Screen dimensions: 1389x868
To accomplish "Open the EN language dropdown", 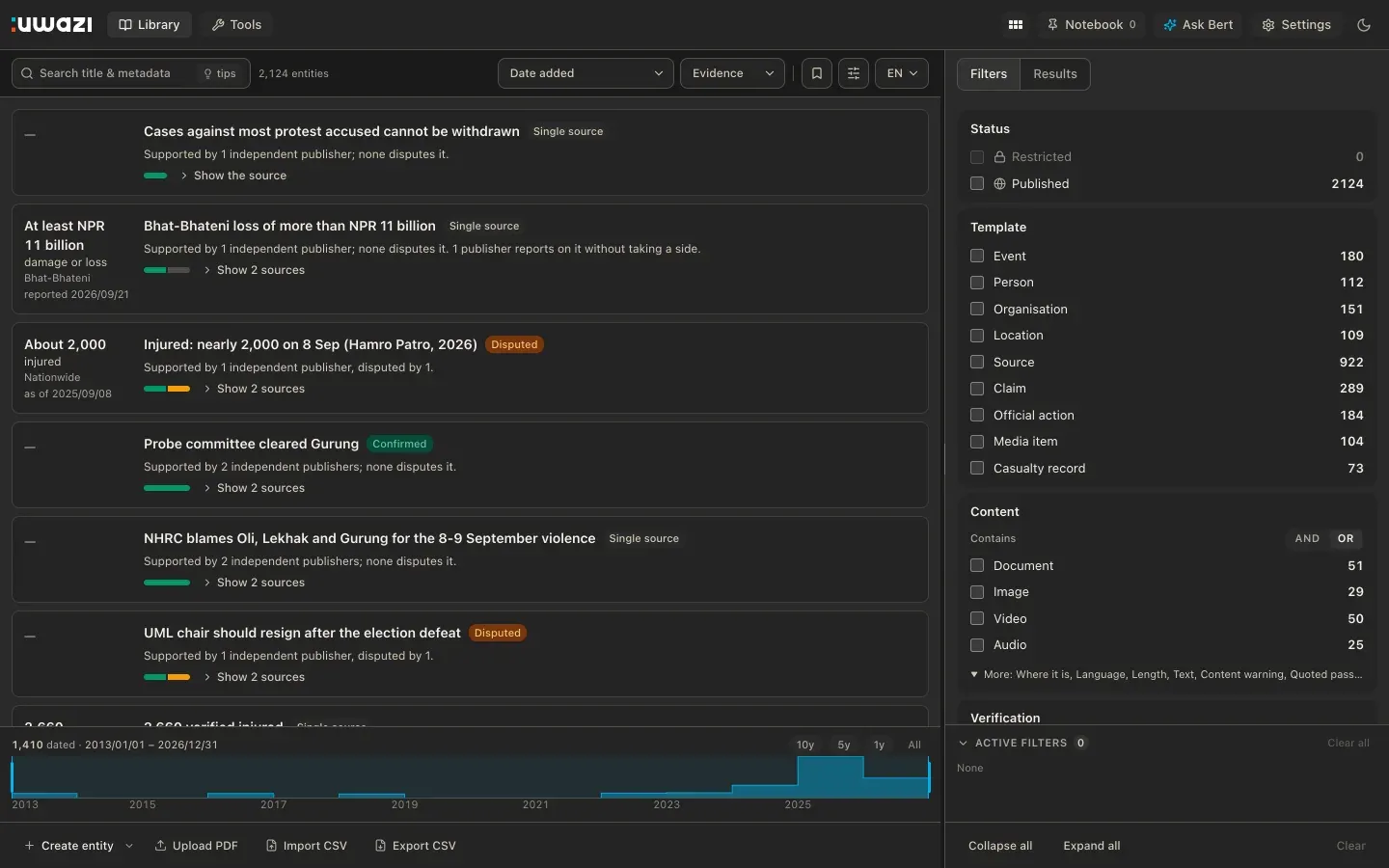I will point(902,73).
